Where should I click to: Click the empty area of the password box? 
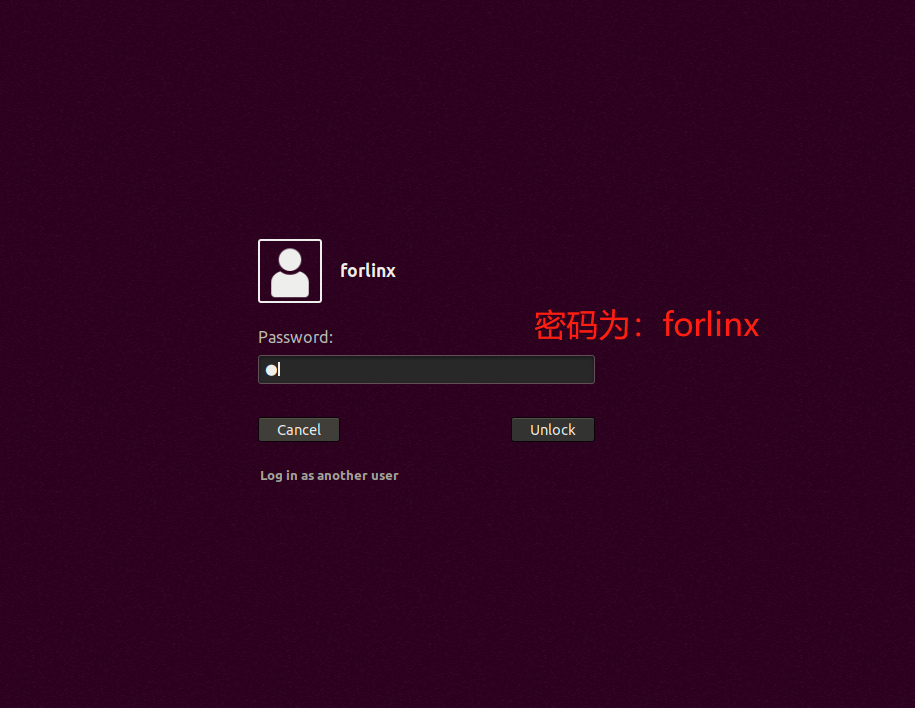(438, 369)
